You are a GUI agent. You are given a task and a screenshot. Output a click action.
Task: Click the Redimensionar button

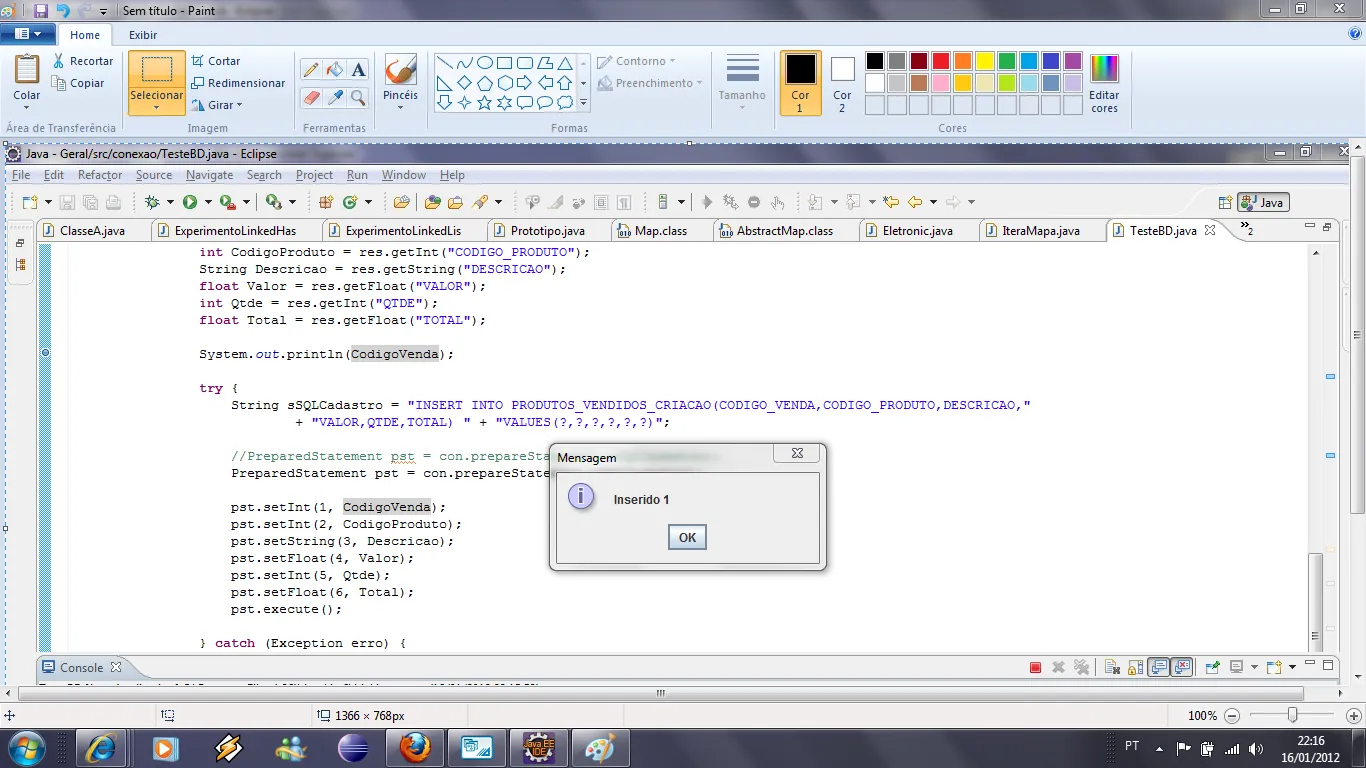coord(238,83)
